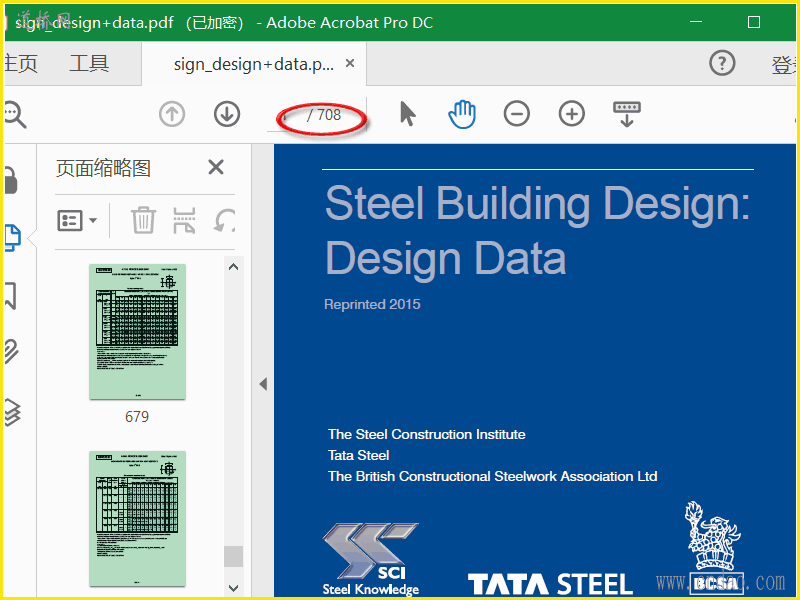Rotate pages counterclockwise
800x600 pixels.
(x=224, y=220)
